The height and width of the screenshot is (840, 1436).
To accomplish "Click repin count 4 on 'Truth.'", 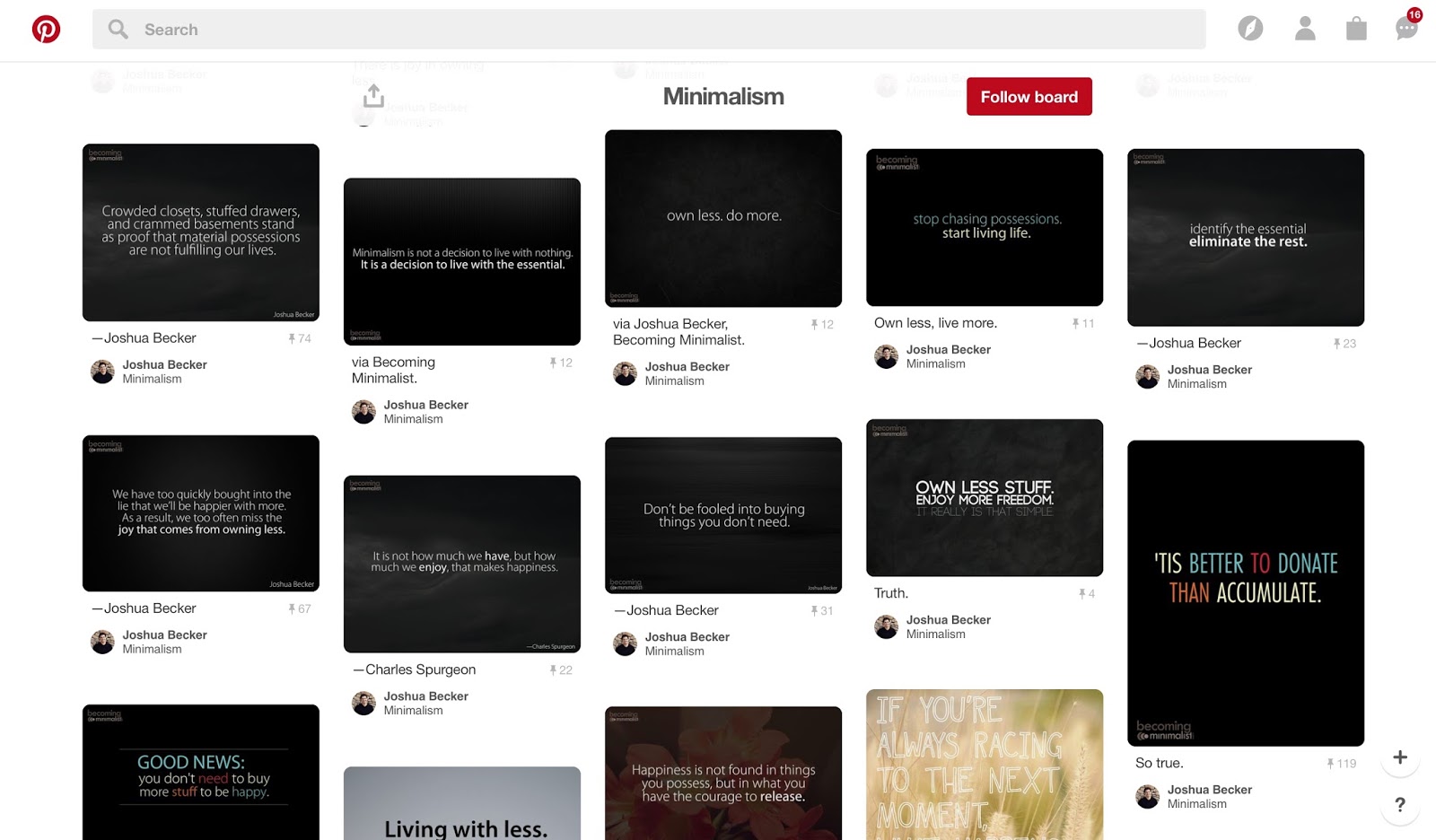I will coord(1087,594).
